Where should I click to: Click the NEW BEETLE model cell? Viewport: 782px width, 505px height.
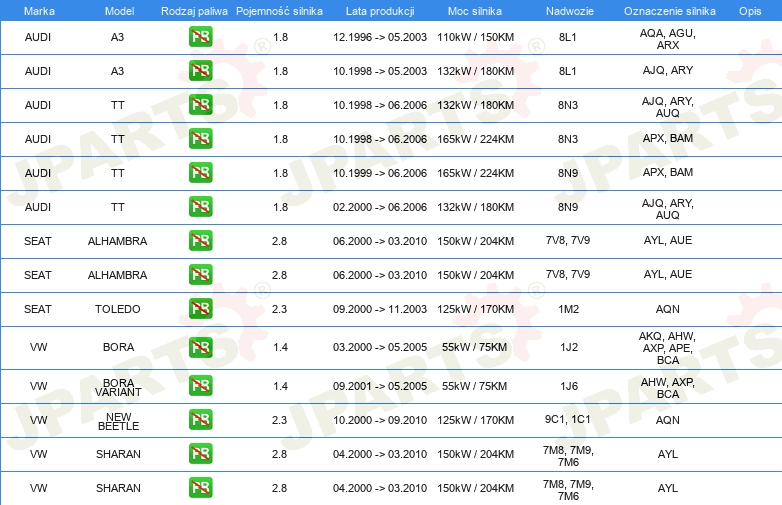pyautogui.click(x=118, y=421)
